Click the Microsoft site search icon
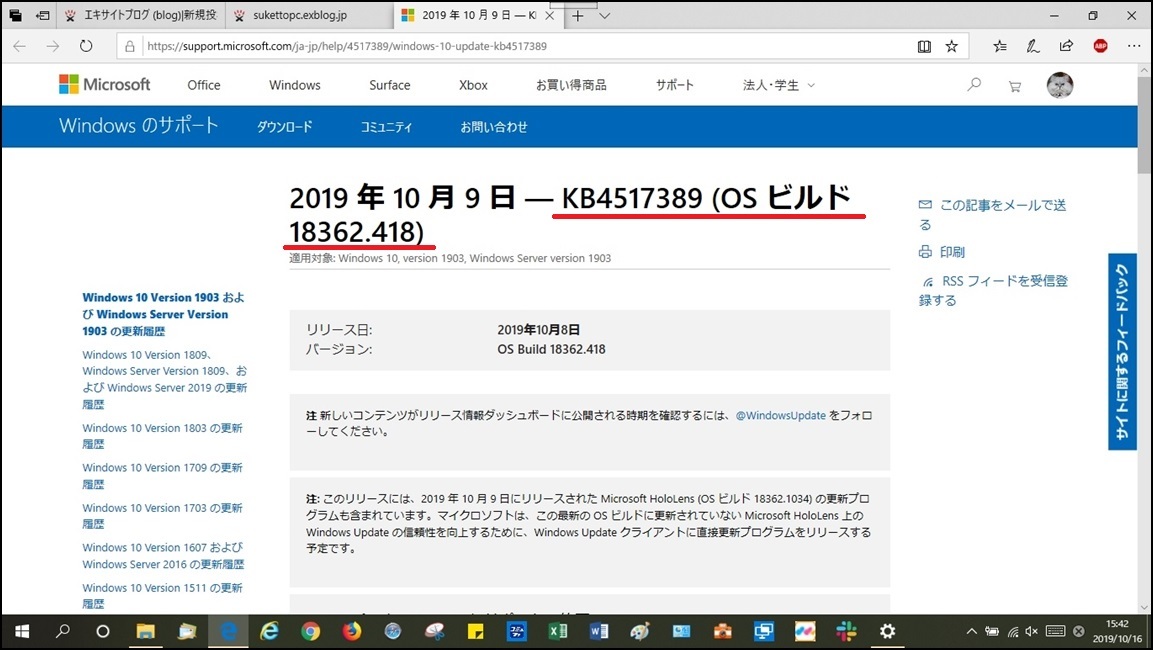 [x=974, y=85]
